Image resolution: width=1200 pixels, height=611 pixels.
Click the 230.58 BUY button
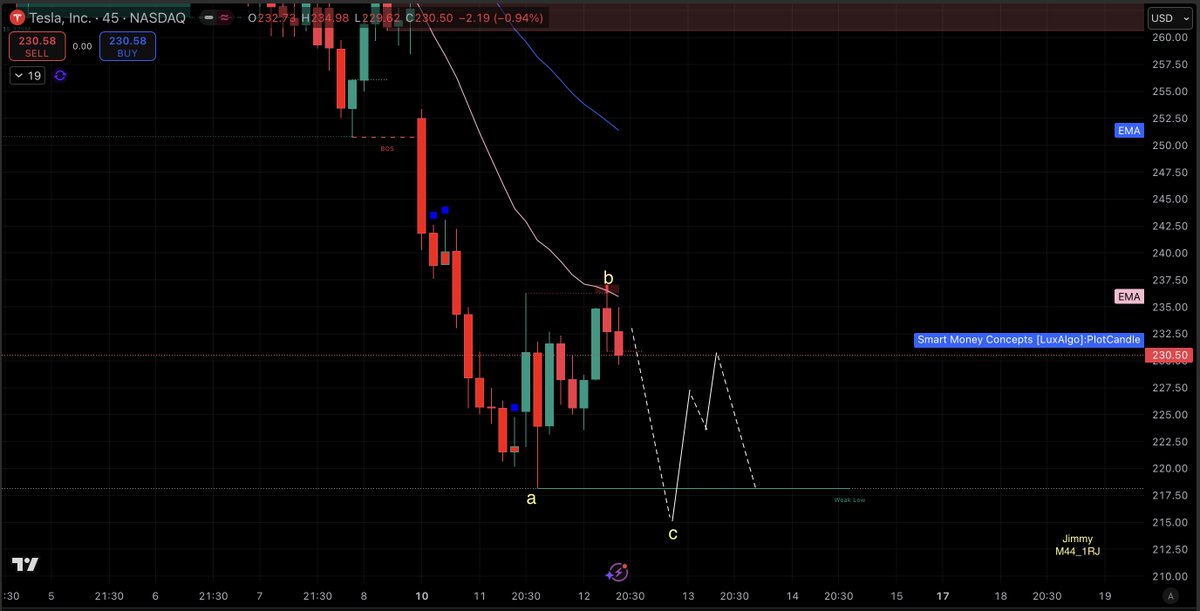click(127, 46)
